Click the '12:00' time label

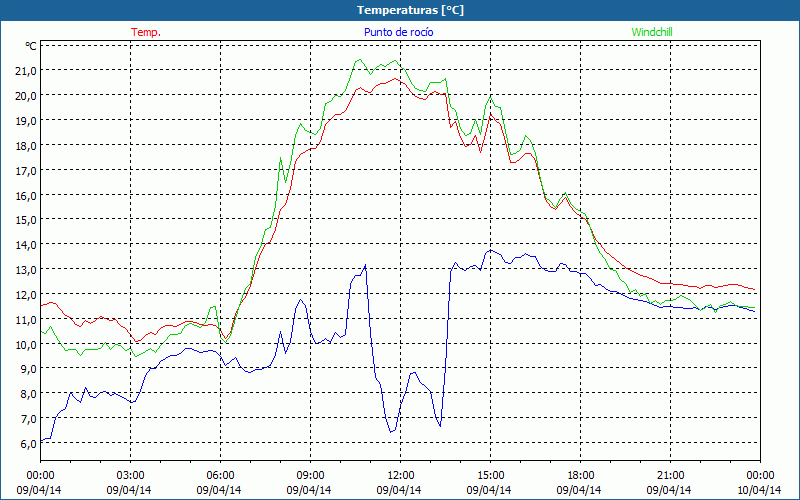pyautogui.click(x=401, y=476)
